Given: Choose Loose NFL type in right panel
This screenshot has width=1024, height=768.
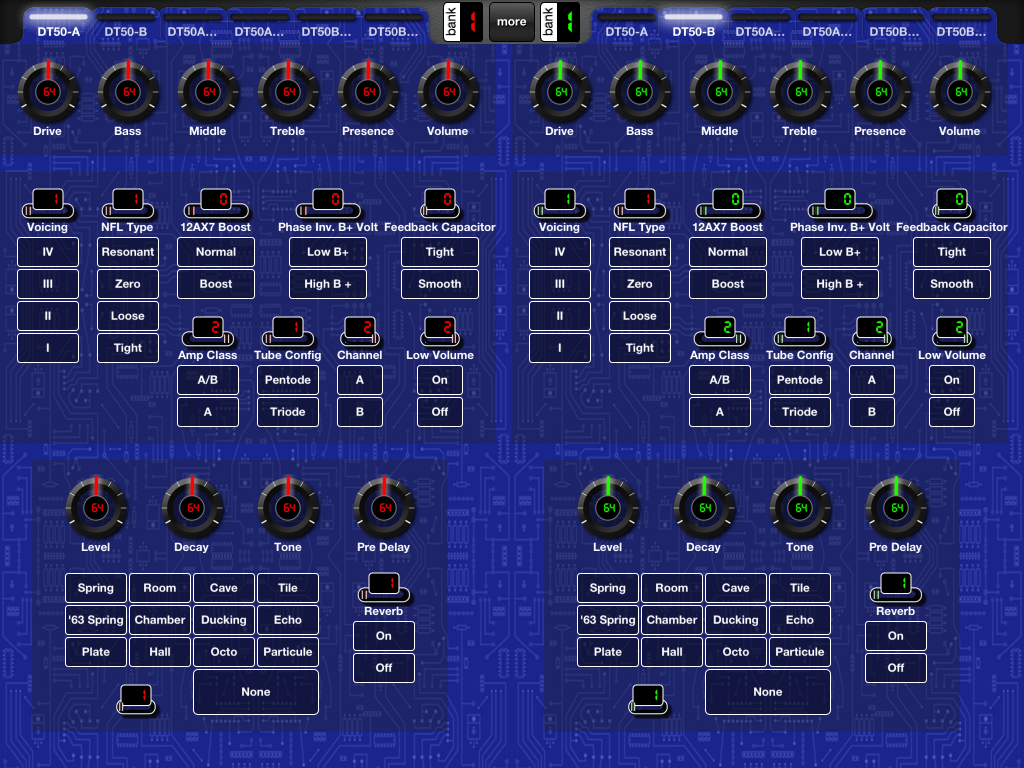Looking at the screenshot, I should (x=640, y=316).
